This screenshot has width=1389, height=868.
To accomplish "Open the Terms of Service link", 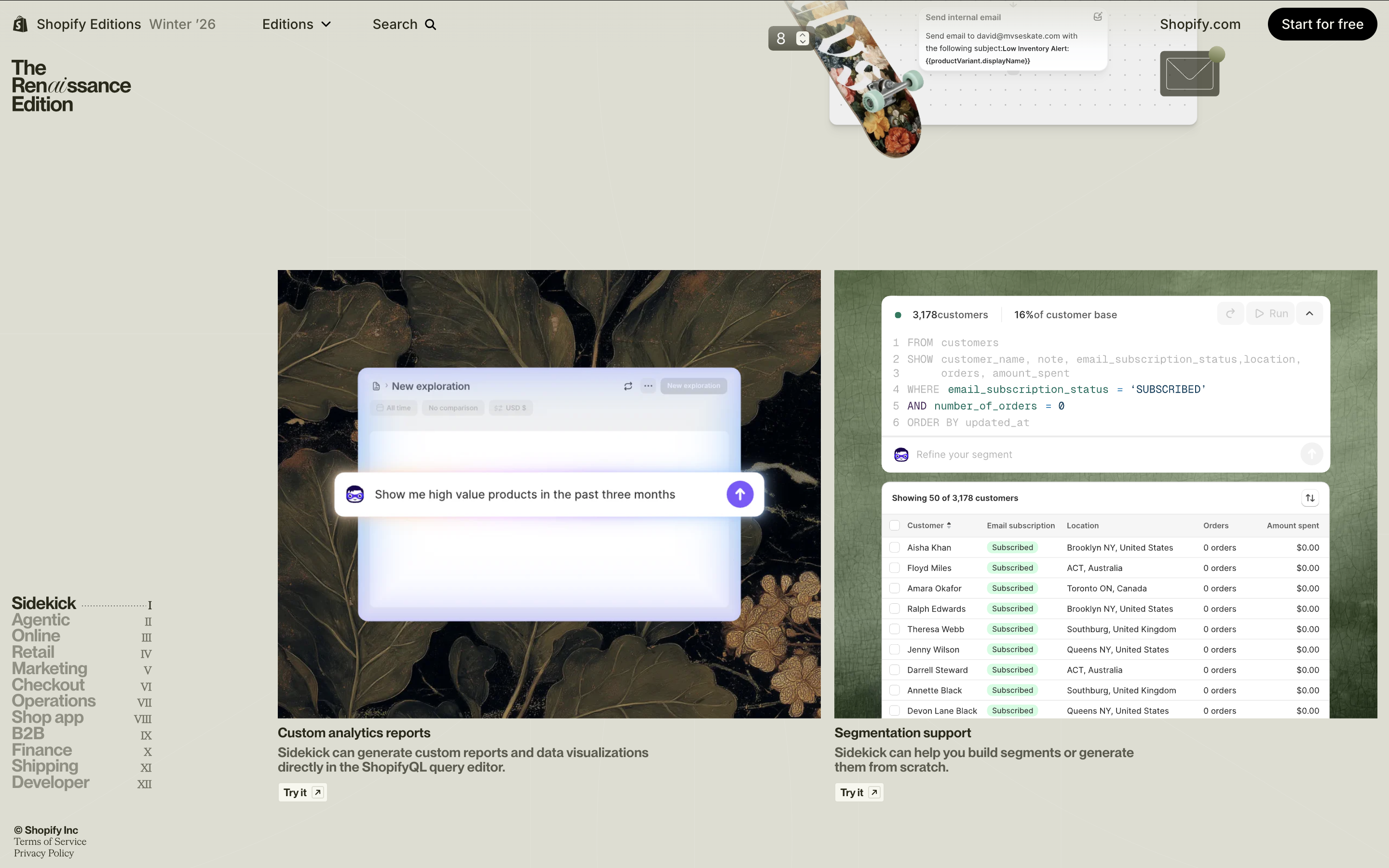I will point(51,841).
